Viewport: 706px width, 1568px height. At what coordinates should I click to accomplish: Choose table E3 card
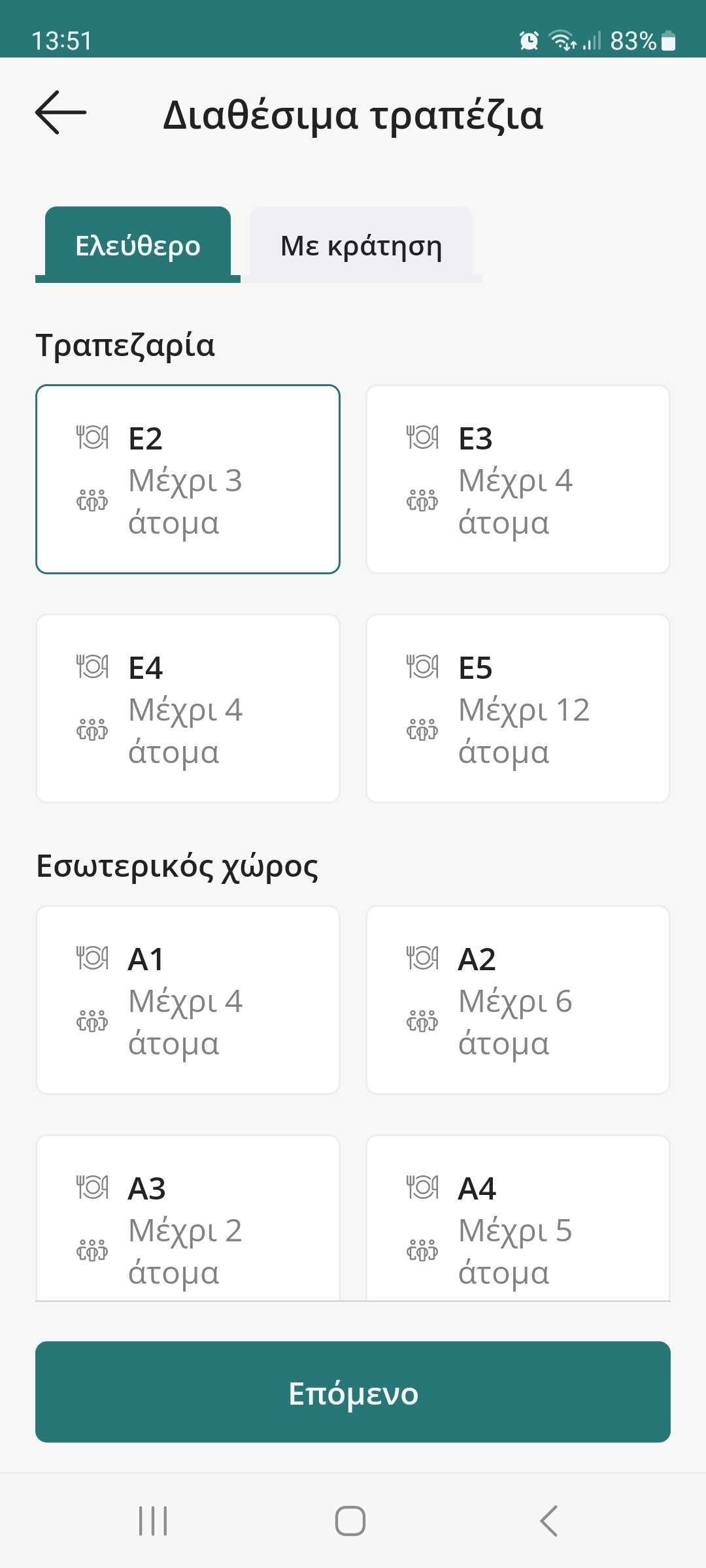pos(518,479)
